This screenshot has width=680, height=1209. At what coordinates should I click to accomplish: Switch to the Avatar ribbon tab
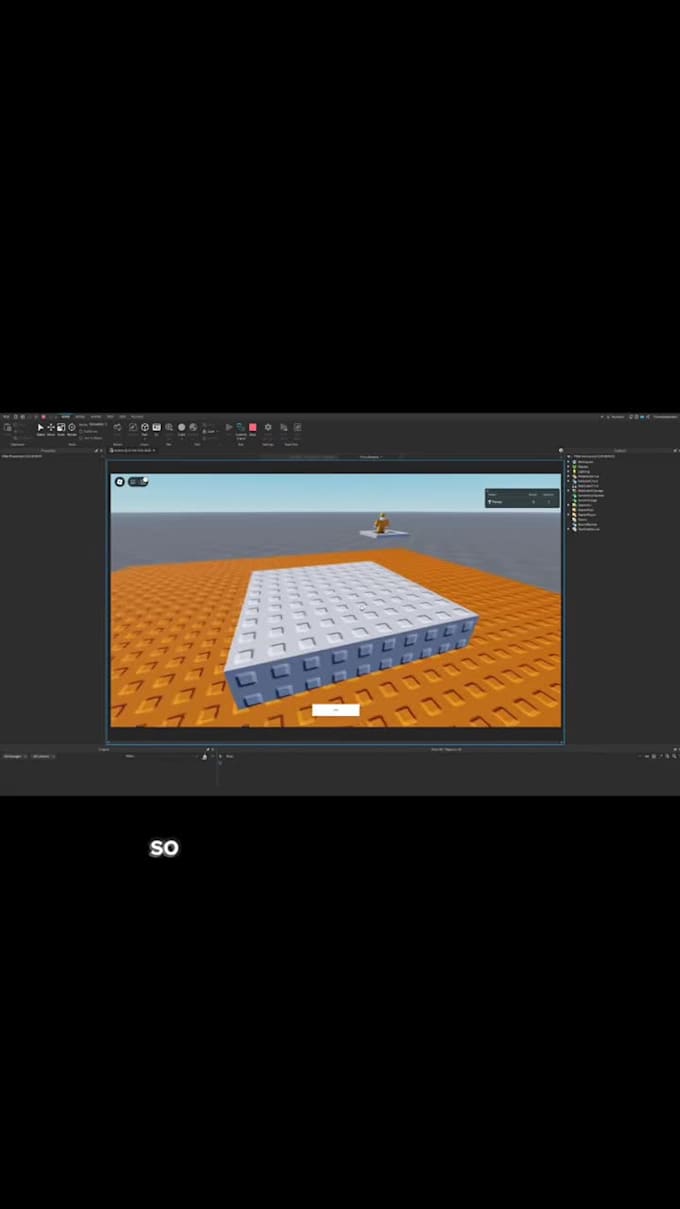coord(96,416)
